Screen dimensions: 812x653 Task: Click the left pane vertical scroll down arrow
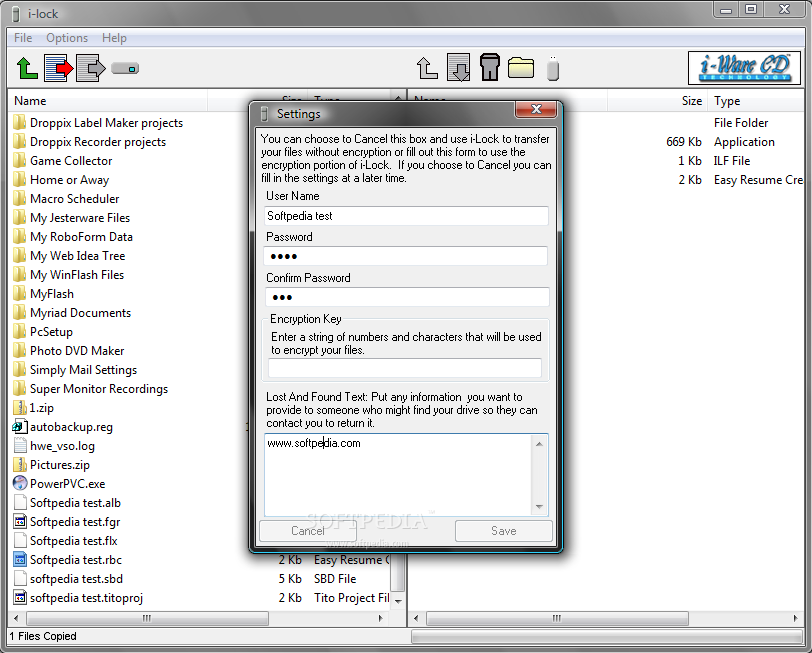click(398, 601)
